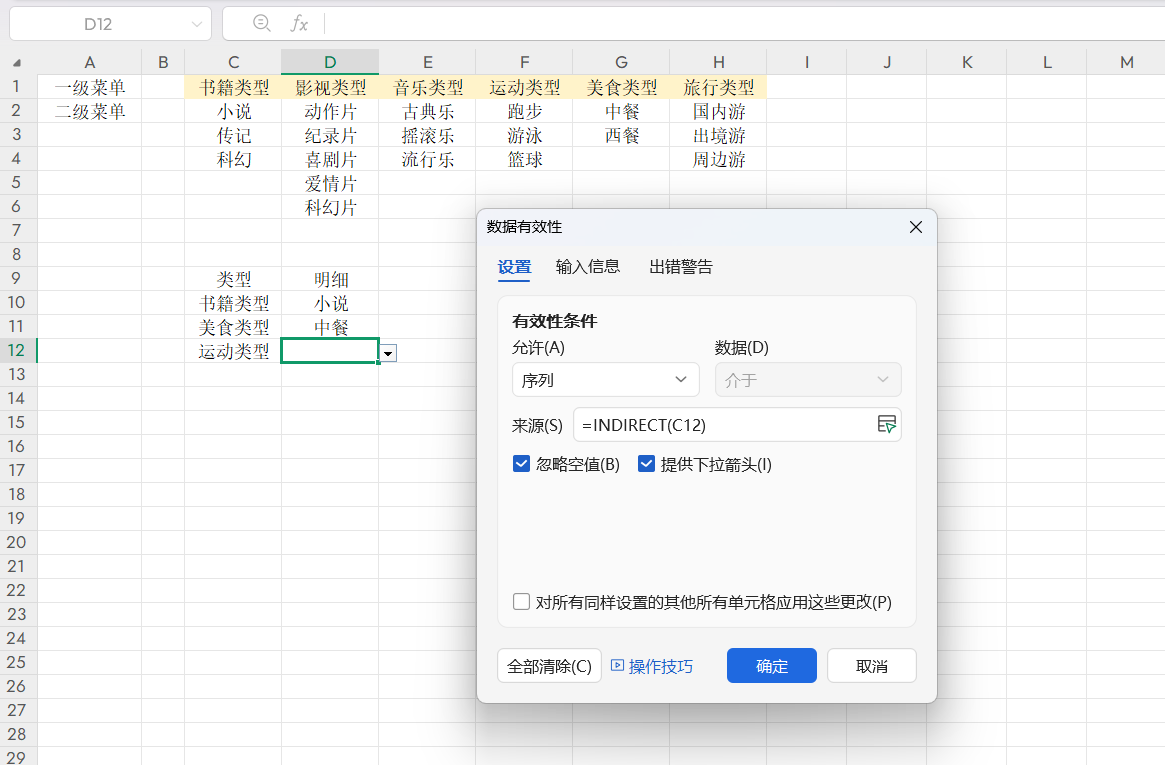Open the 允许 dropdown showing 序列
Image resolution: width=1165 pixels, height=765 pixels.
pos(606,380)
